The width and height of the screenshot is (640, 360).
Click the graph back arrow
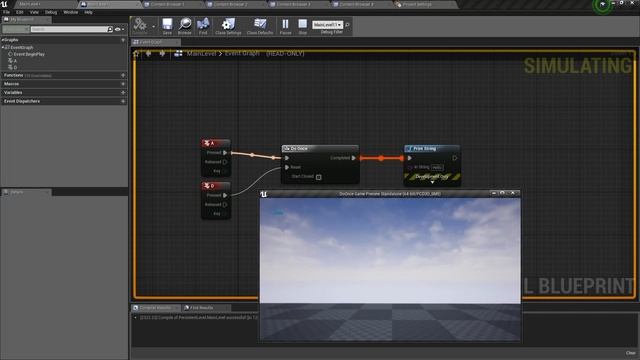149,53
